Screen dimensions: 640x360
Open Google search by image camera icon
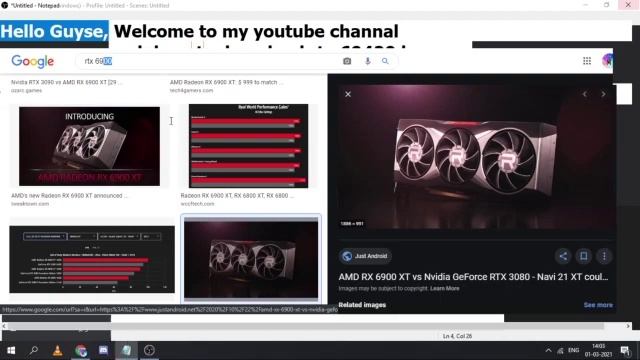(347, 61)
